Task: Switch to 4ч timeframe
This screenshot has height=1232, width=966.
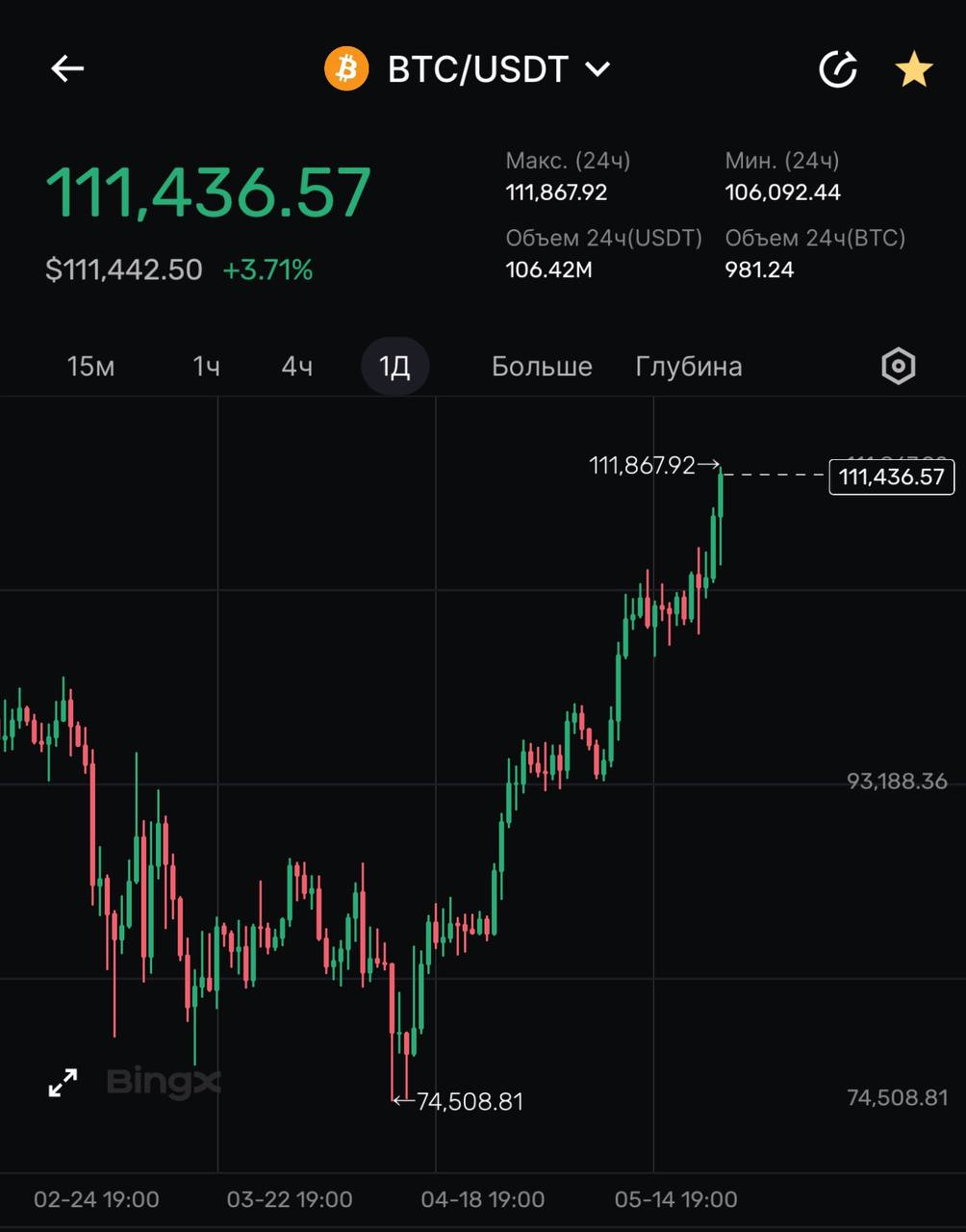Action: coord(296,367)
